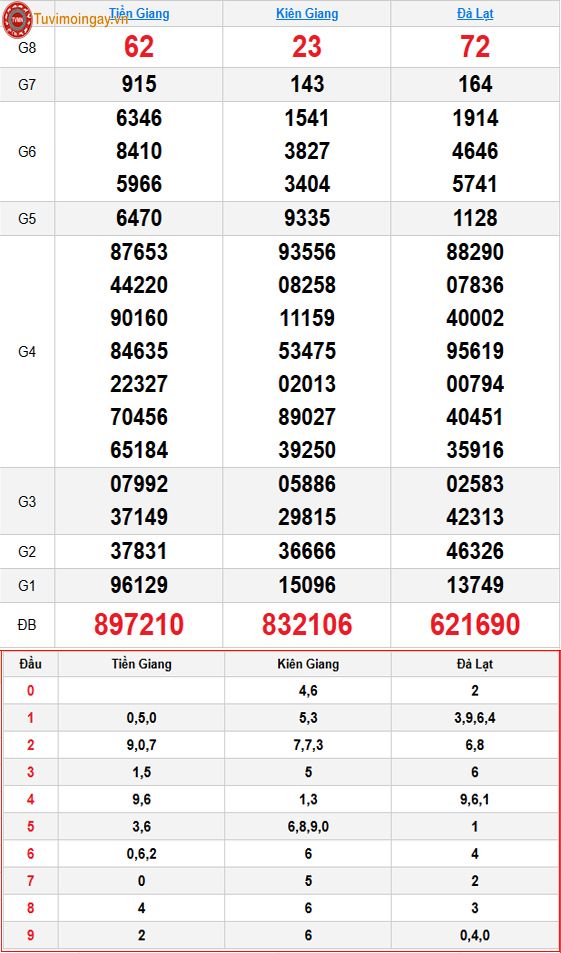Click Đầu row 1 value 0,5,0

[142, 718]
